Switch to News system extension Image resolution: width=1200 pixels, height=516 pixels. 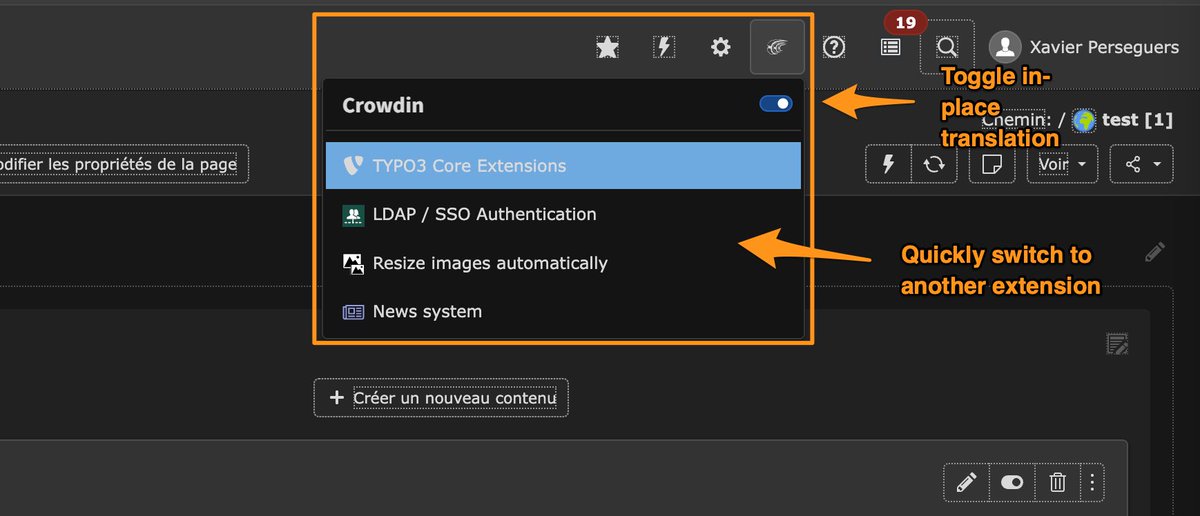(x=563, y=311)
